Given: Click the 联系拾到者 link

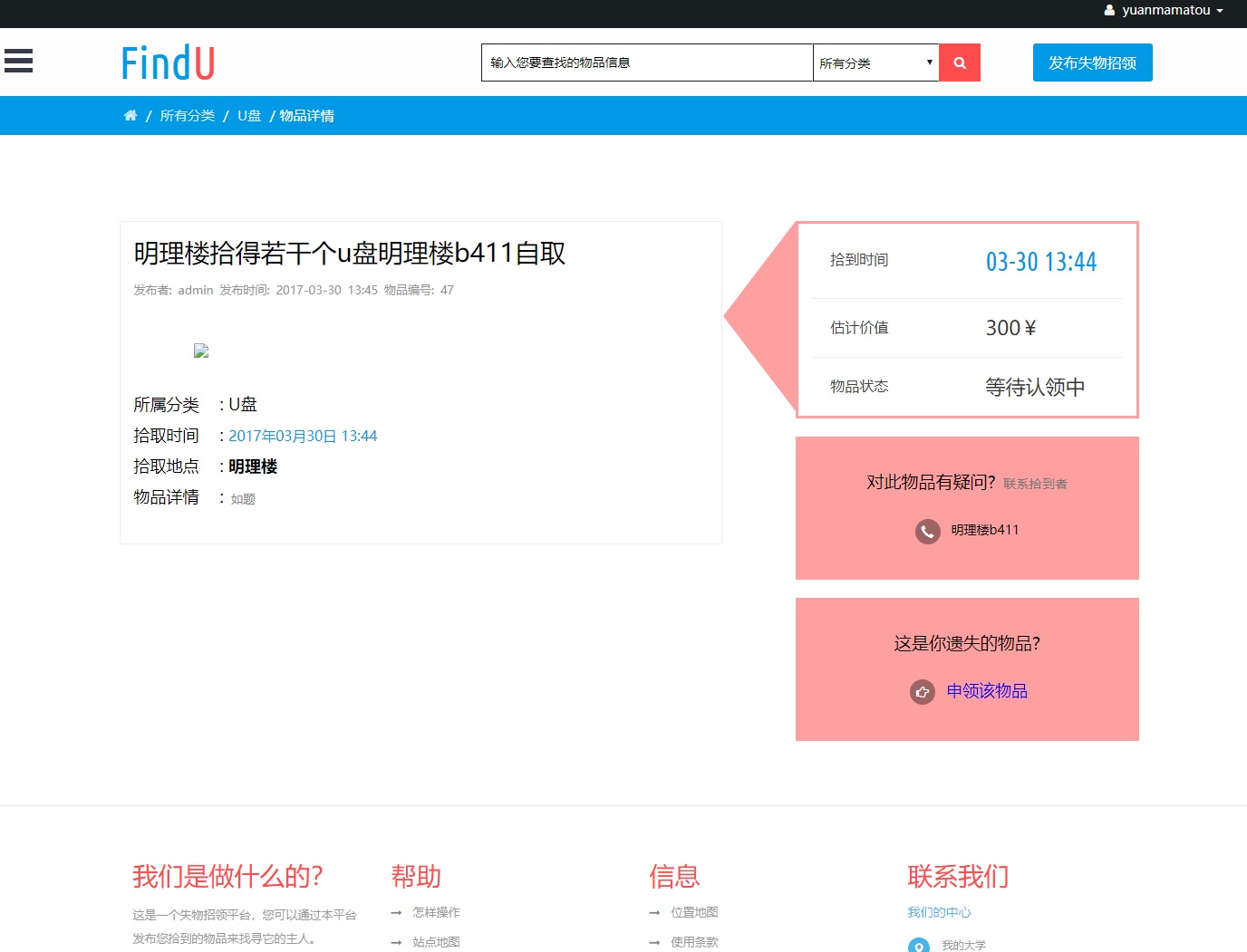Looking at the screenshot, I should [x=1035, y=483].
